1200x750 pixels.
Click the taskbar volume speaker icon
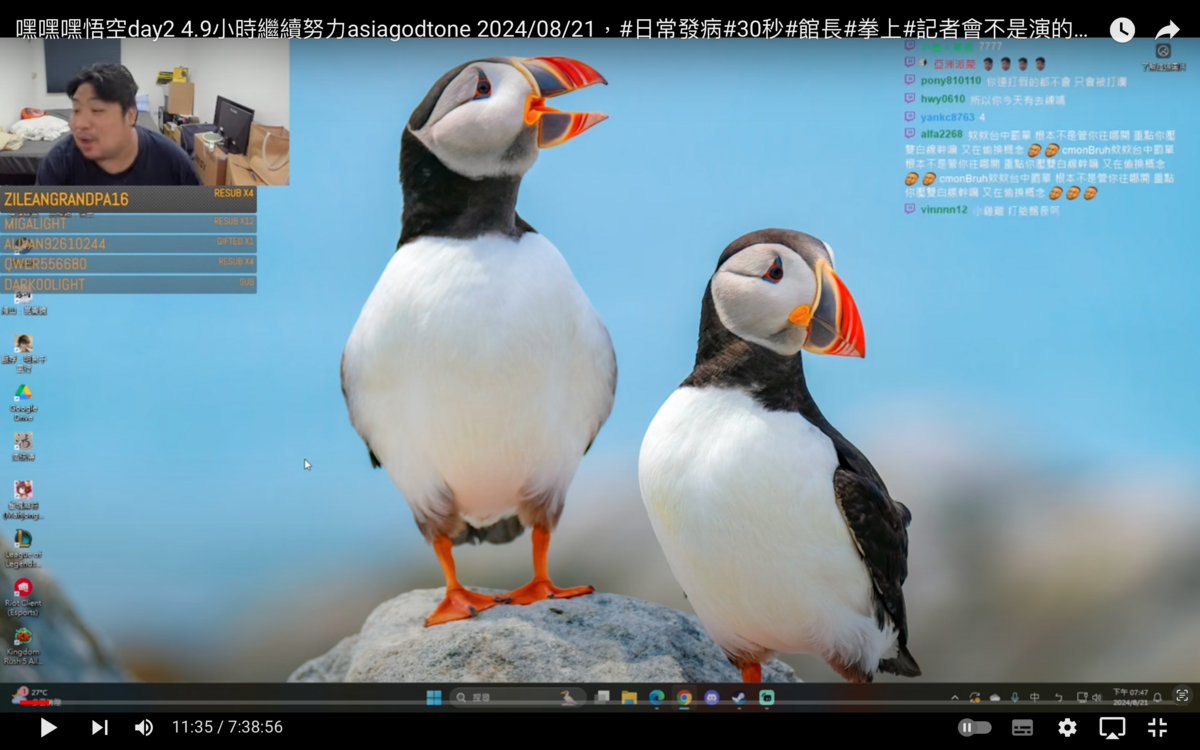(x=1096, y=697)
